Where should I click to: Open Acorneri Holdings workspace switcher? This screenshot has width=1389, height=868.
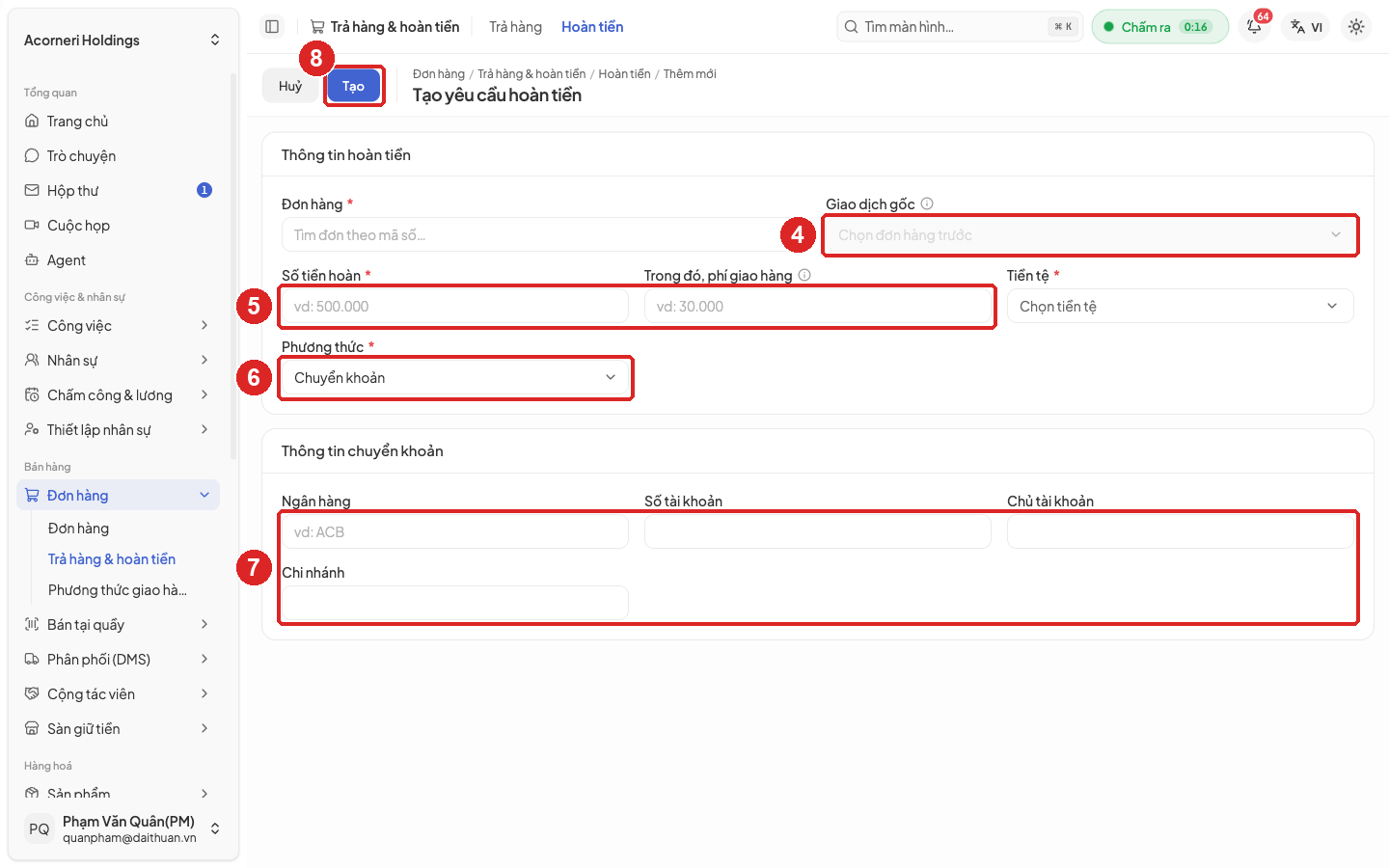[x=123, y=41]
